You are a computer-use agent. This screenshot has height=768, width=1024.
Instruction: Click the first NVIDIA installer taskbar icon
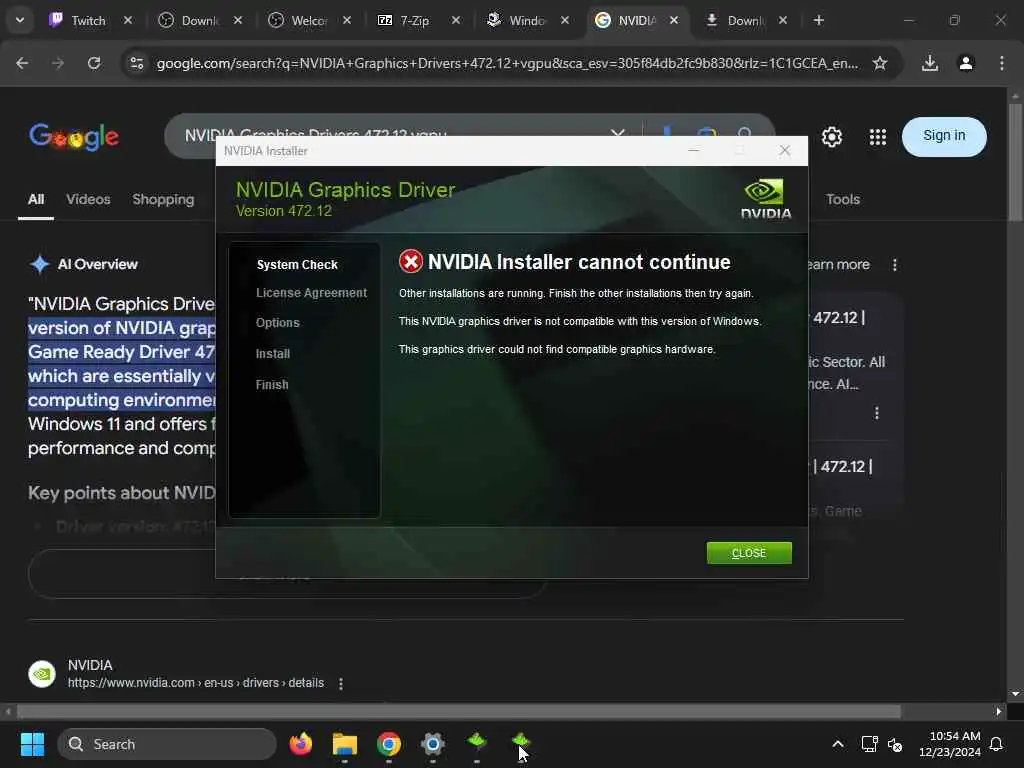coord(477,743)
